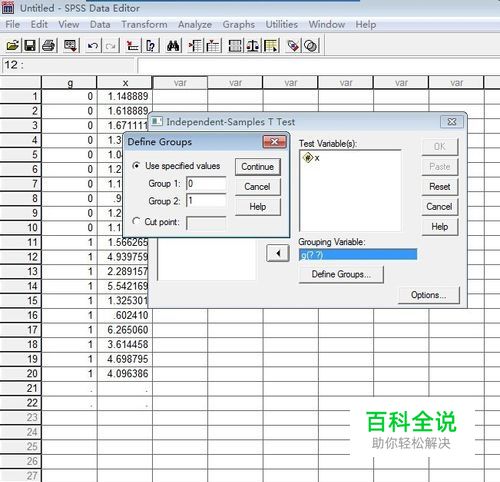Select the g column header

pyautogui.click(x=69, y=83)
